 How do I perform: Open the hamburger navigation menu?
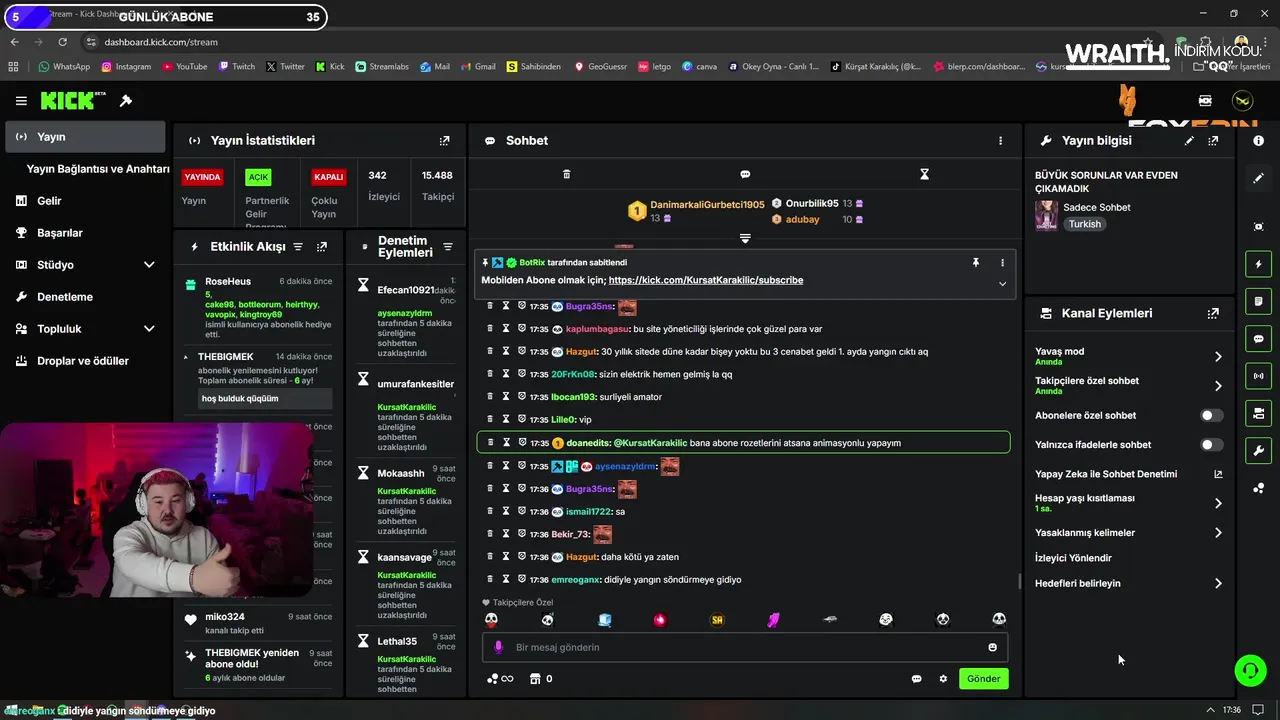[21, 101]
